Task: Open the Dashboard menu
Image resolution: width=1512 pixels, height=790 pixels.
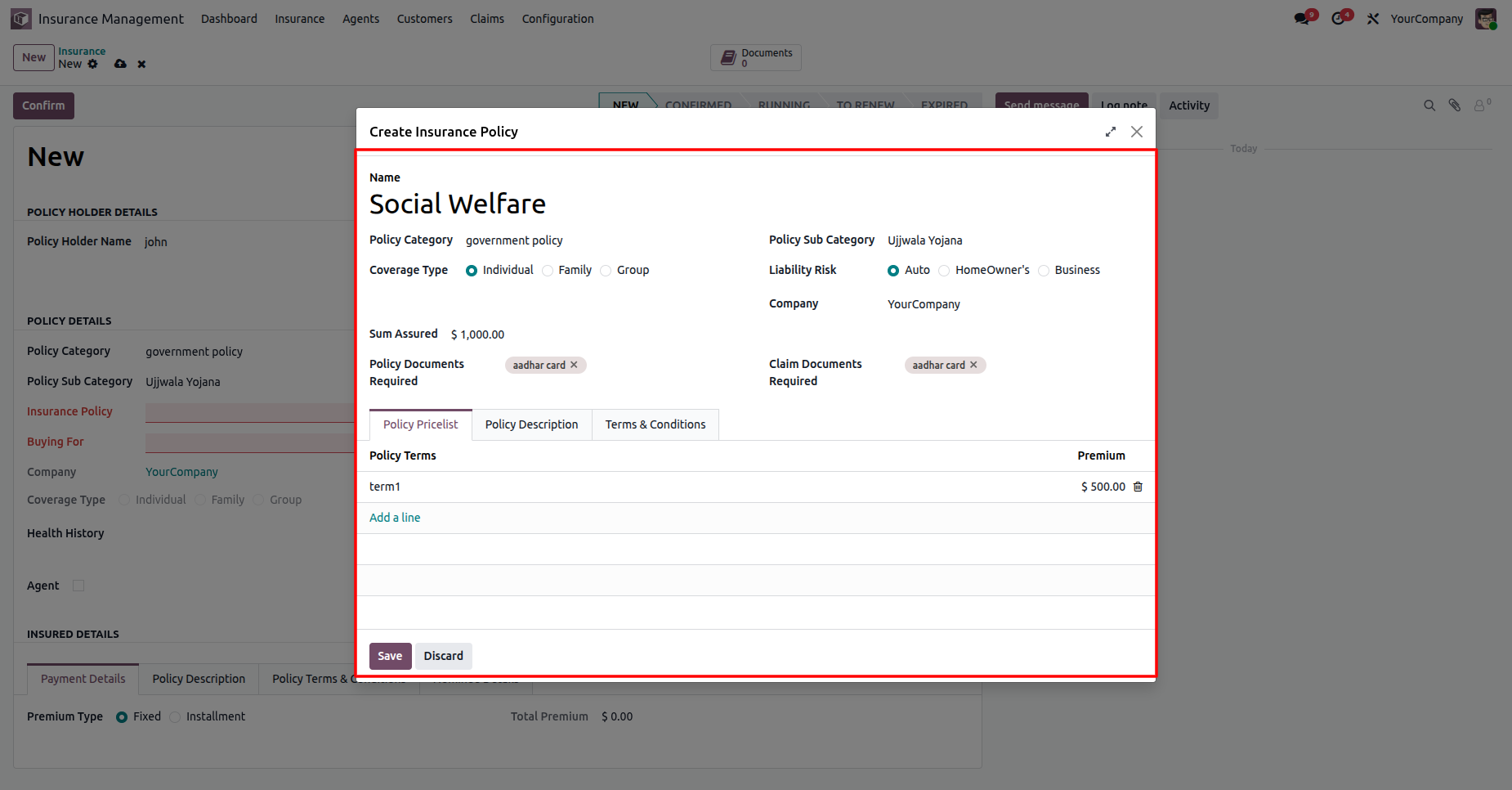Action: 229,19
